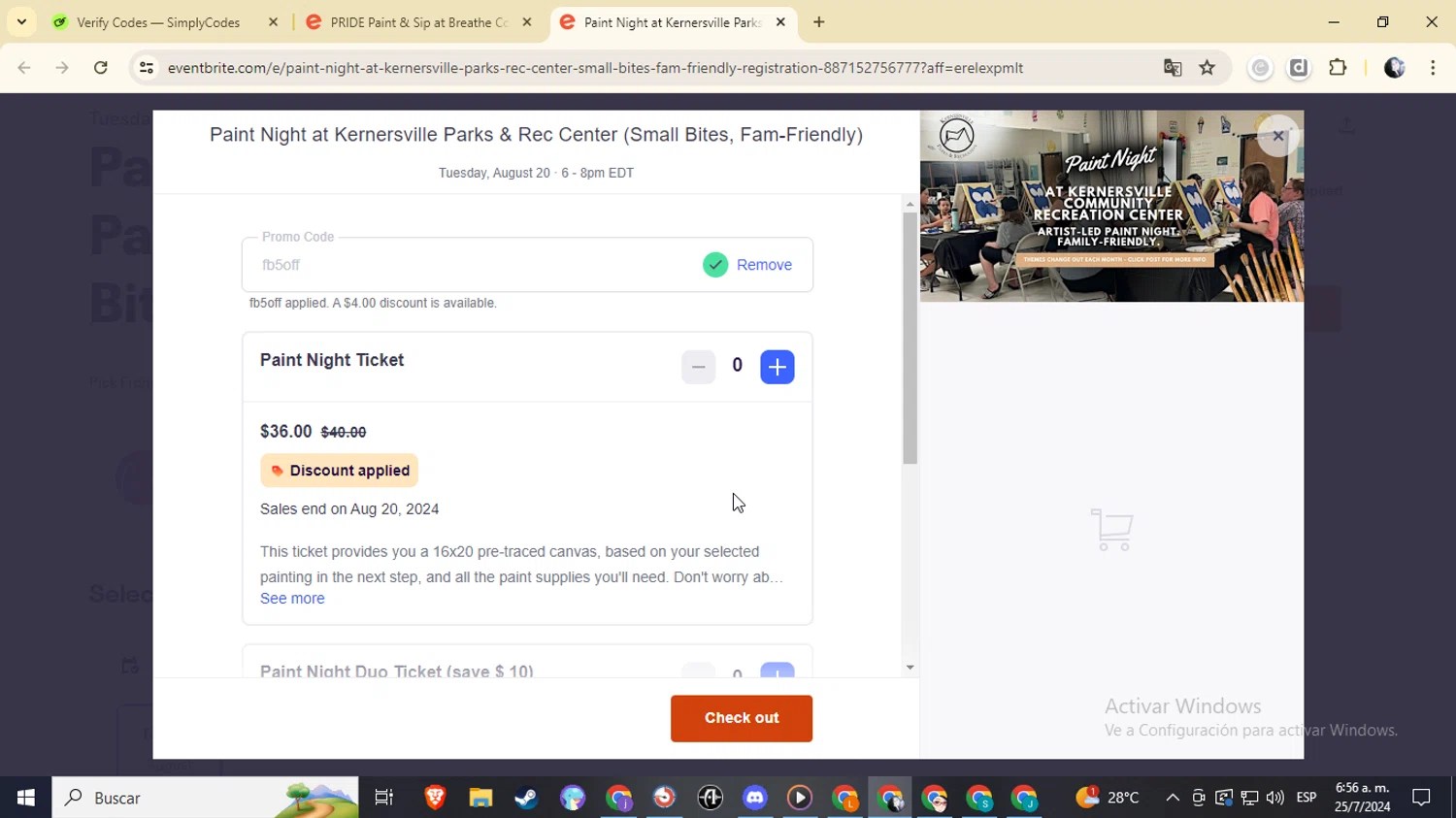View site information icon in address bar
The width and height of the screenshot is (1456, 818).
point(147,68)
